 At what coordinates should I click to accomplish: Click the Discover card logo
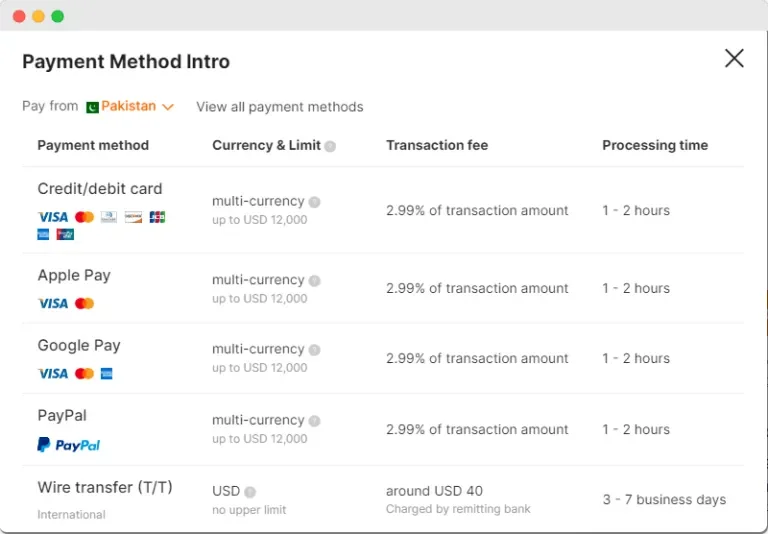[133, 217]
